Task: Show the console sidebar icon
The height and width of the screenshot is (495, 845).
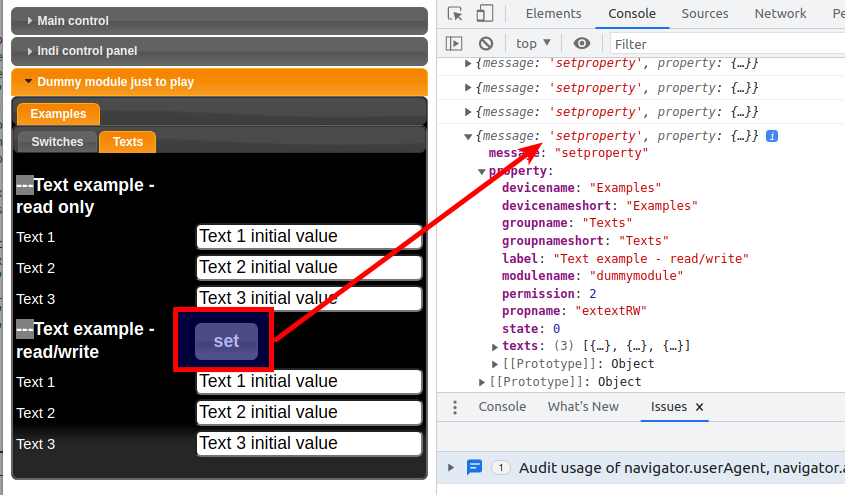Action: point(454,44)
